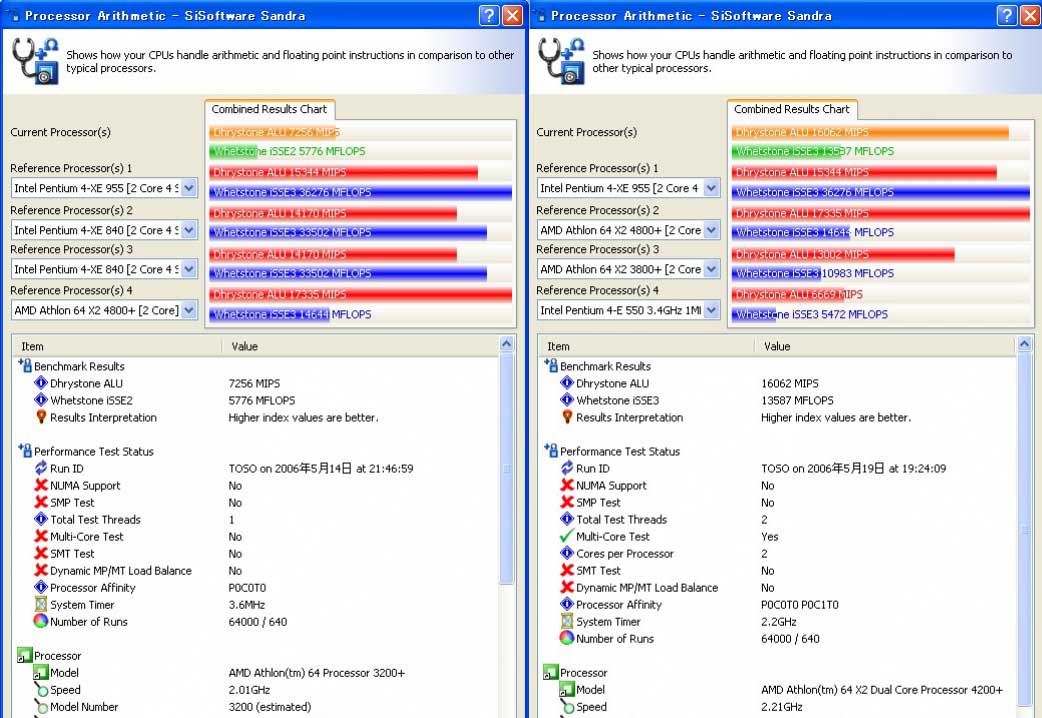Screen dimensions: 1042x718
Task: Click Processor Affinity icon in right window
Action: pyautogui.click(x=567, y=604)
